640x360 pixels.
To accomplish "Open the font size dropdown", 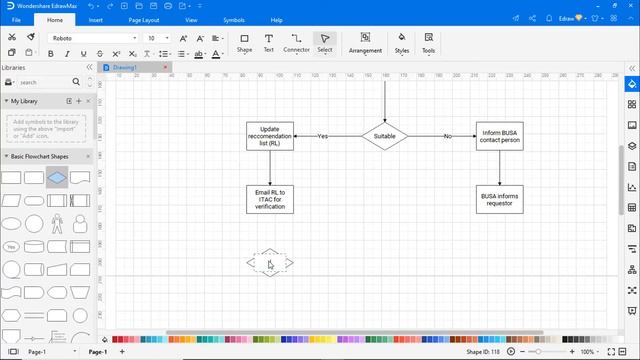I will [x=167, y=38].
